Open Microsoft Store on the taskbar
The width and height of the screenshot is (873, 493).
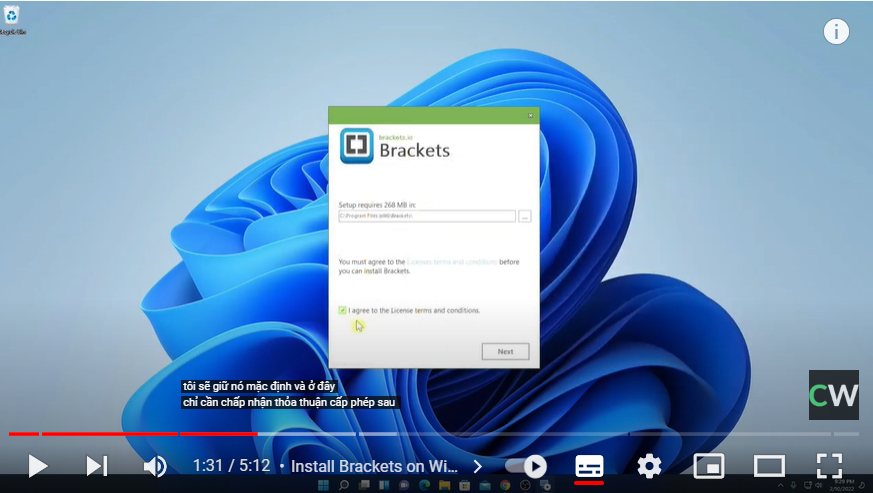tap(464, 485)
